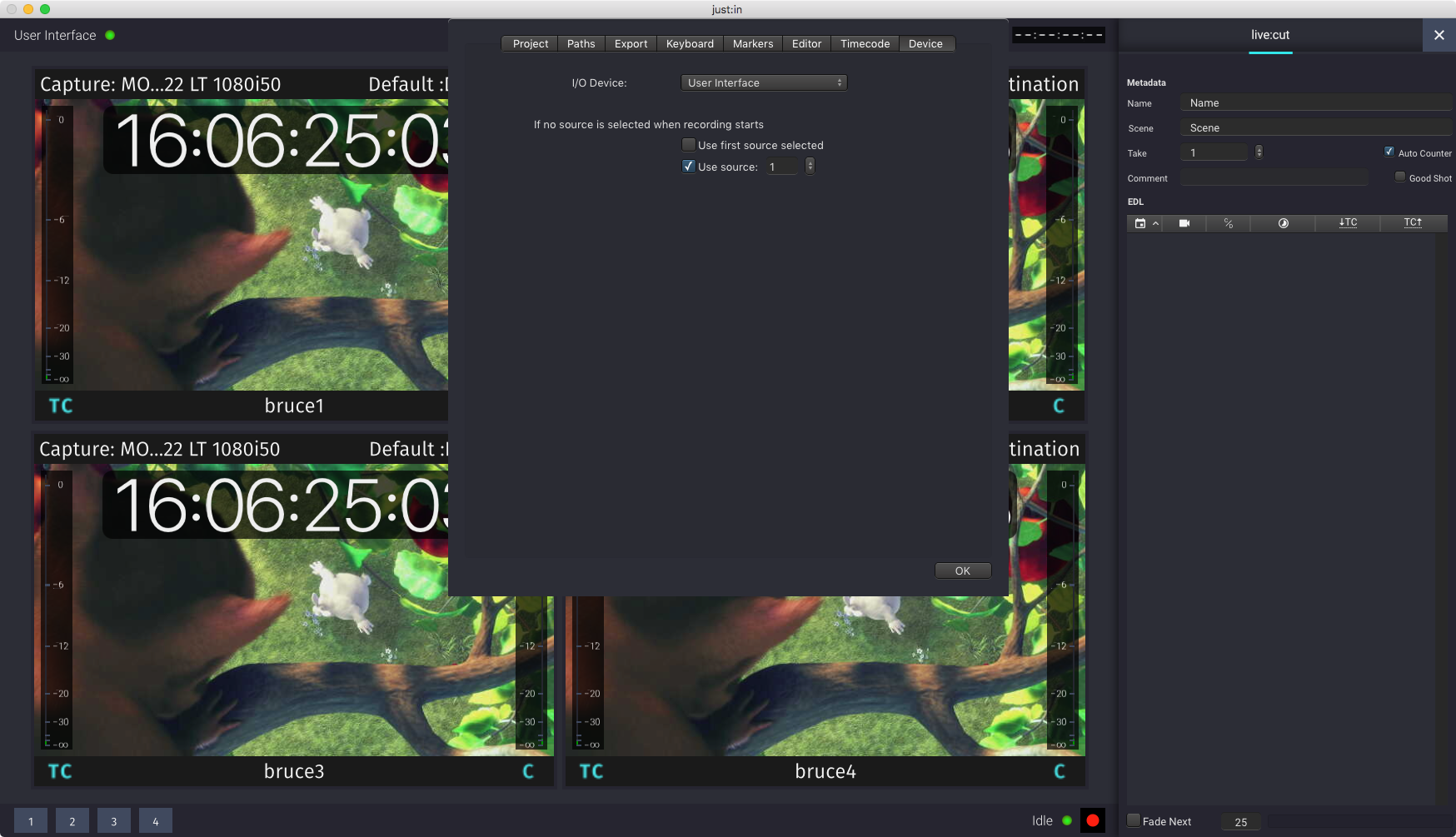Click the Take number field
This screenshot has width=1456, height=837.
(x=1214, y=152)
